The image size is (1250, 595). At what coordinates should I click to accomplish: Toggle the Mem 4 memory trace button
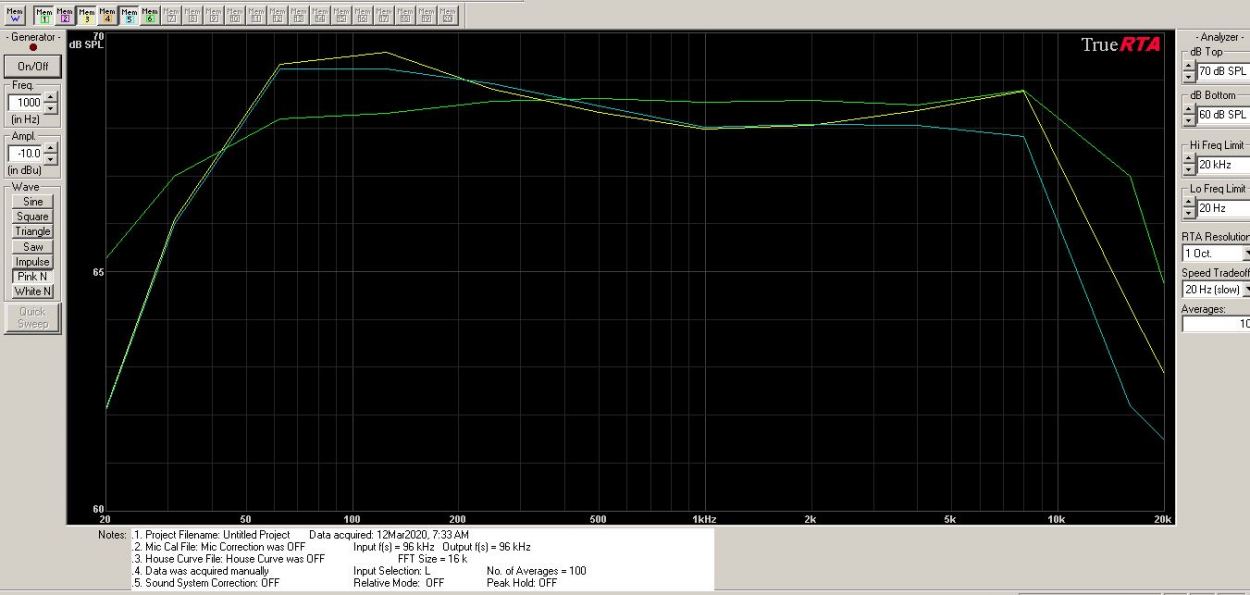[x=108, y=15]
